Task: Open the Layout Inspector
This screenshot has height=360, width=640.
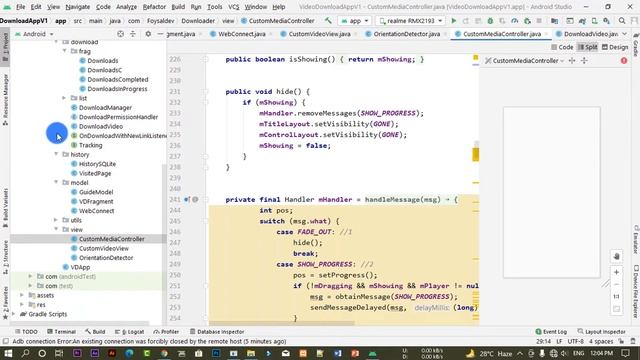Action: click(601, 332)
